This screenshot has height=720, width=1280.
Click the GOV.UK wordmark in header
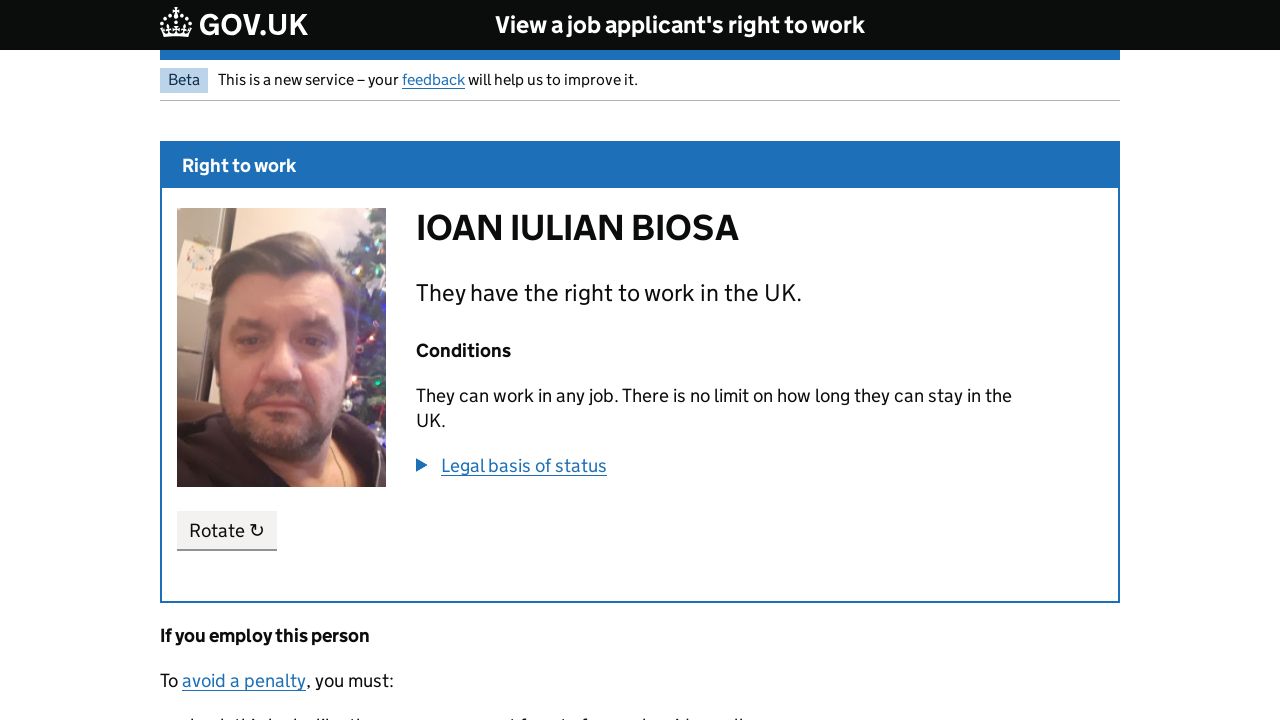[x=253, y=25]
